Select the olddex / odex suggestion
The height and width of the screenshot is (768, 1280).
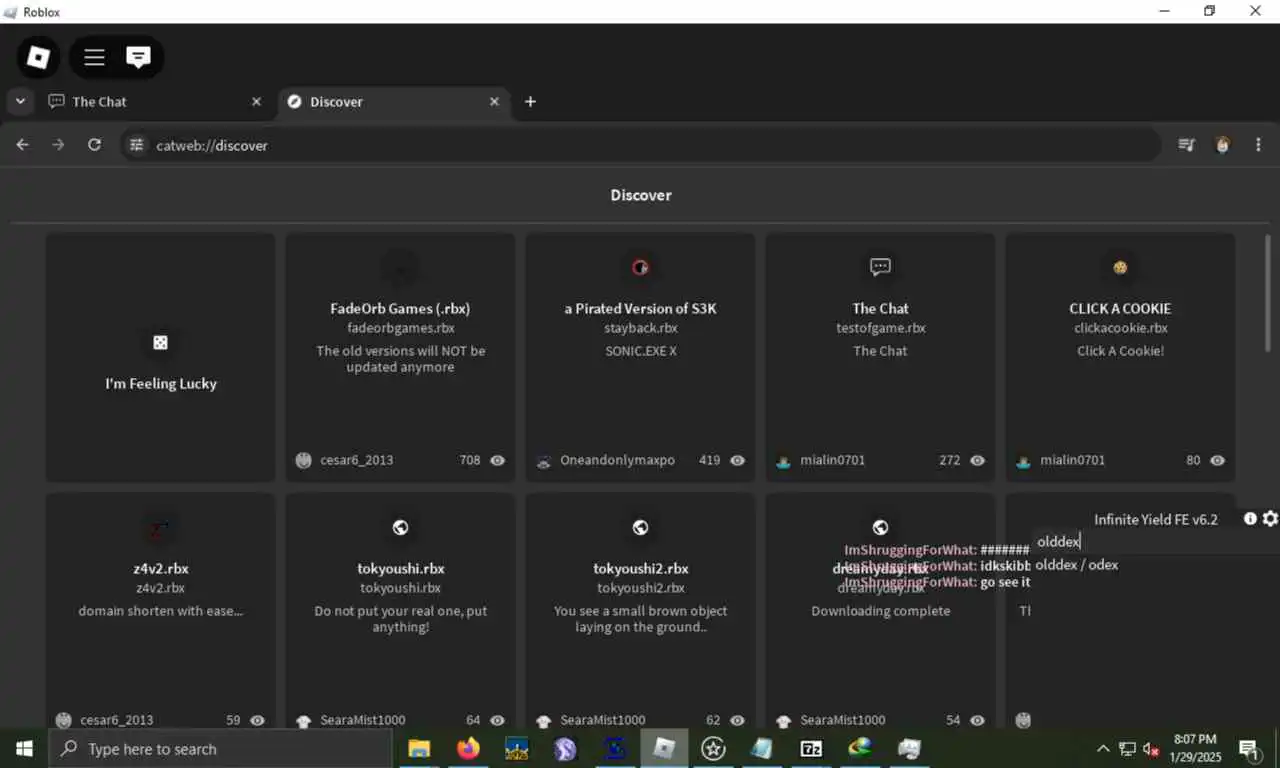click(1077, 565)
